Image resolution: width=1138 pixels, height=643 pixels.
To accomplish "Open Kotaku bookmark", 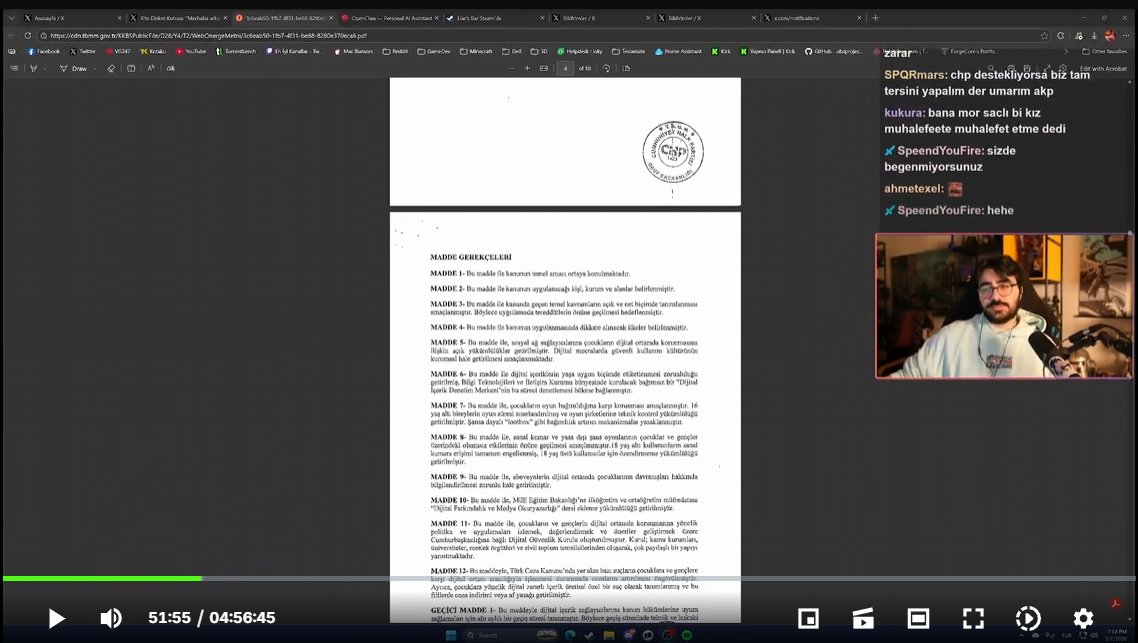I will point(153,52).
